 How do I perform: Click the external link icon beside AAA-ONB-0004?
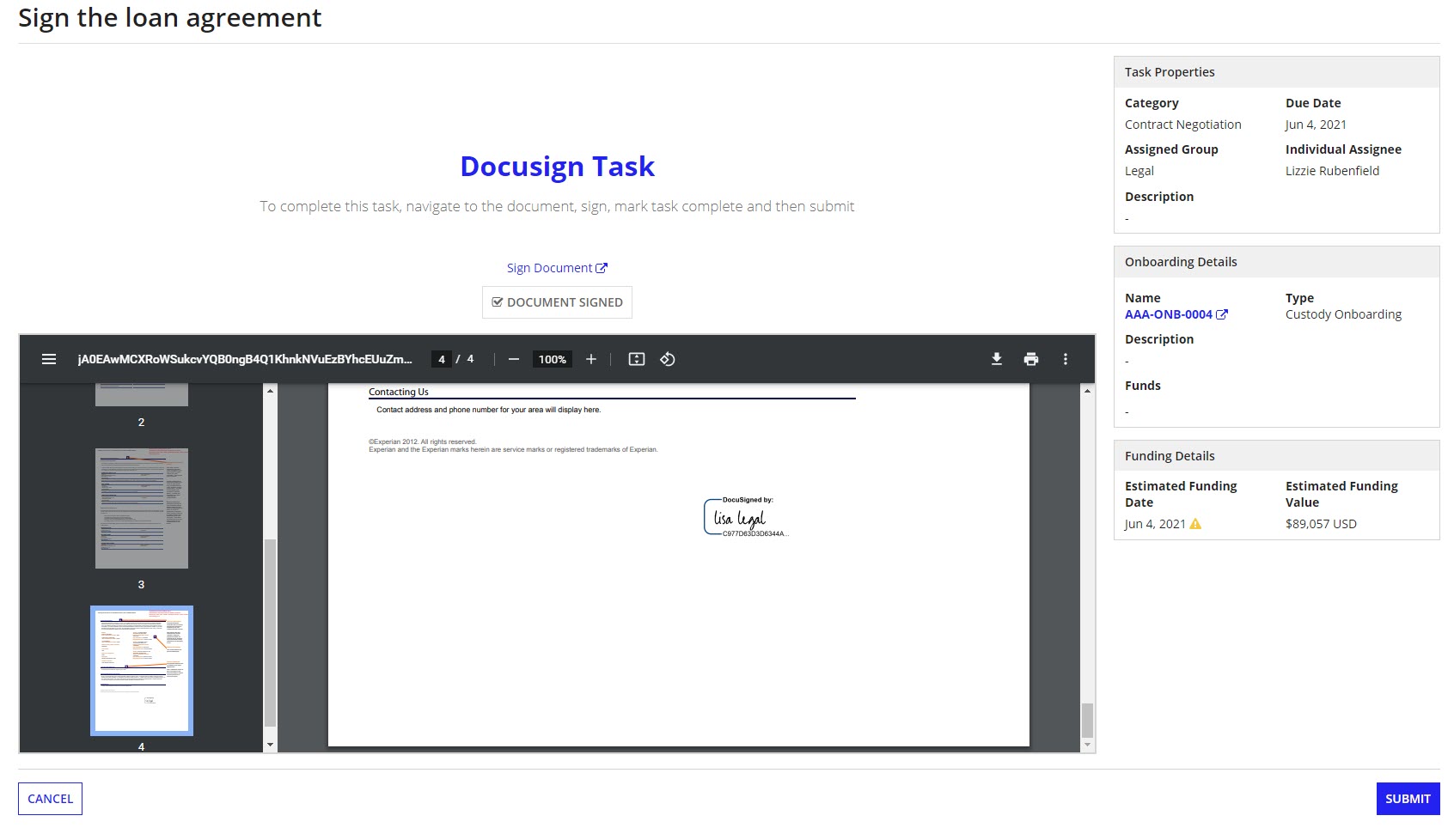(x=1223, y=314)
